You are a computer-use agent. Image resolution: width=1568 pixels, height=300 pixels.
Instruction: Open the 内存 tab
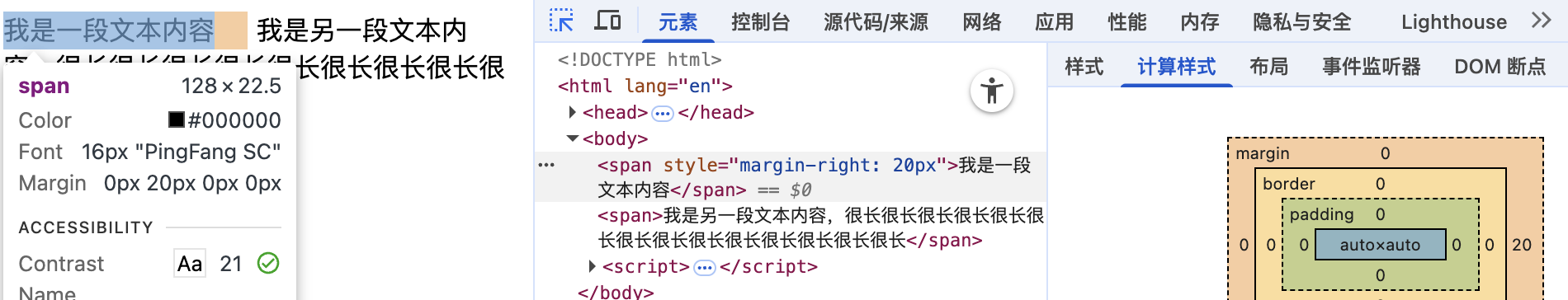pyautogui.click(x=1199, y=22)
